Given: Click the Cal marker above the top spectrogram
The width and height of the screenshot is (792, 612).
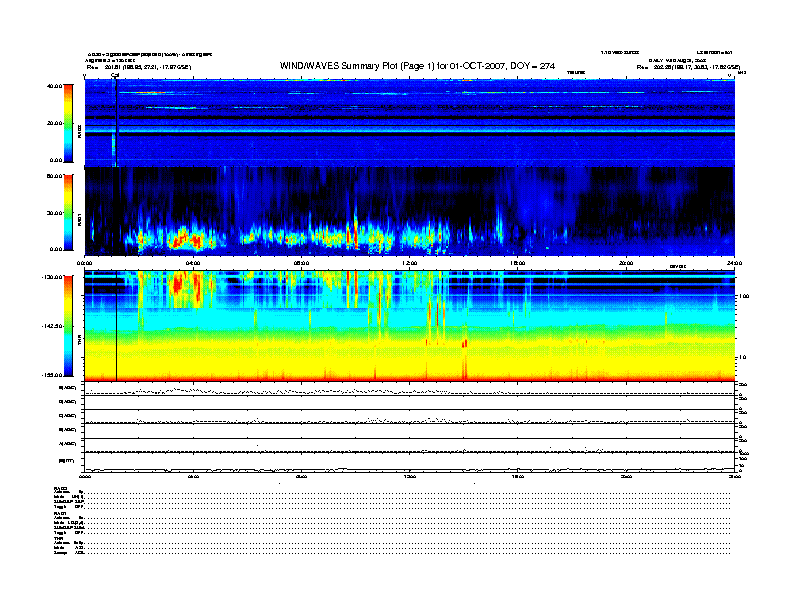Looking at the screenshot, I should coord(115,76).
